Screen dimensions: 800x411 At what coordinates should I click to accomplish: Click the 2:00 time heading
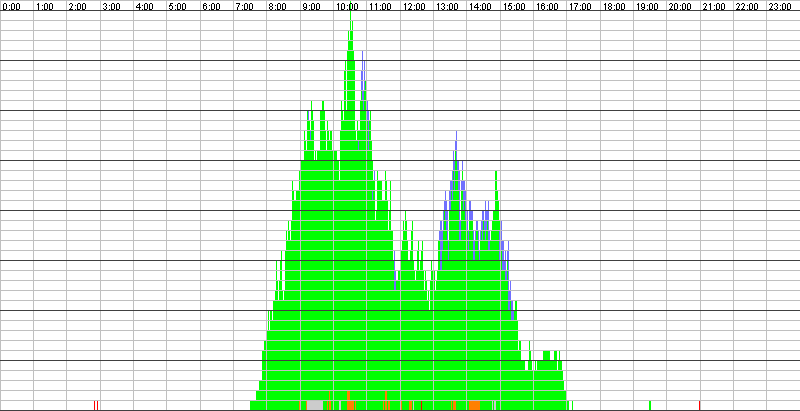coord(78,7)
